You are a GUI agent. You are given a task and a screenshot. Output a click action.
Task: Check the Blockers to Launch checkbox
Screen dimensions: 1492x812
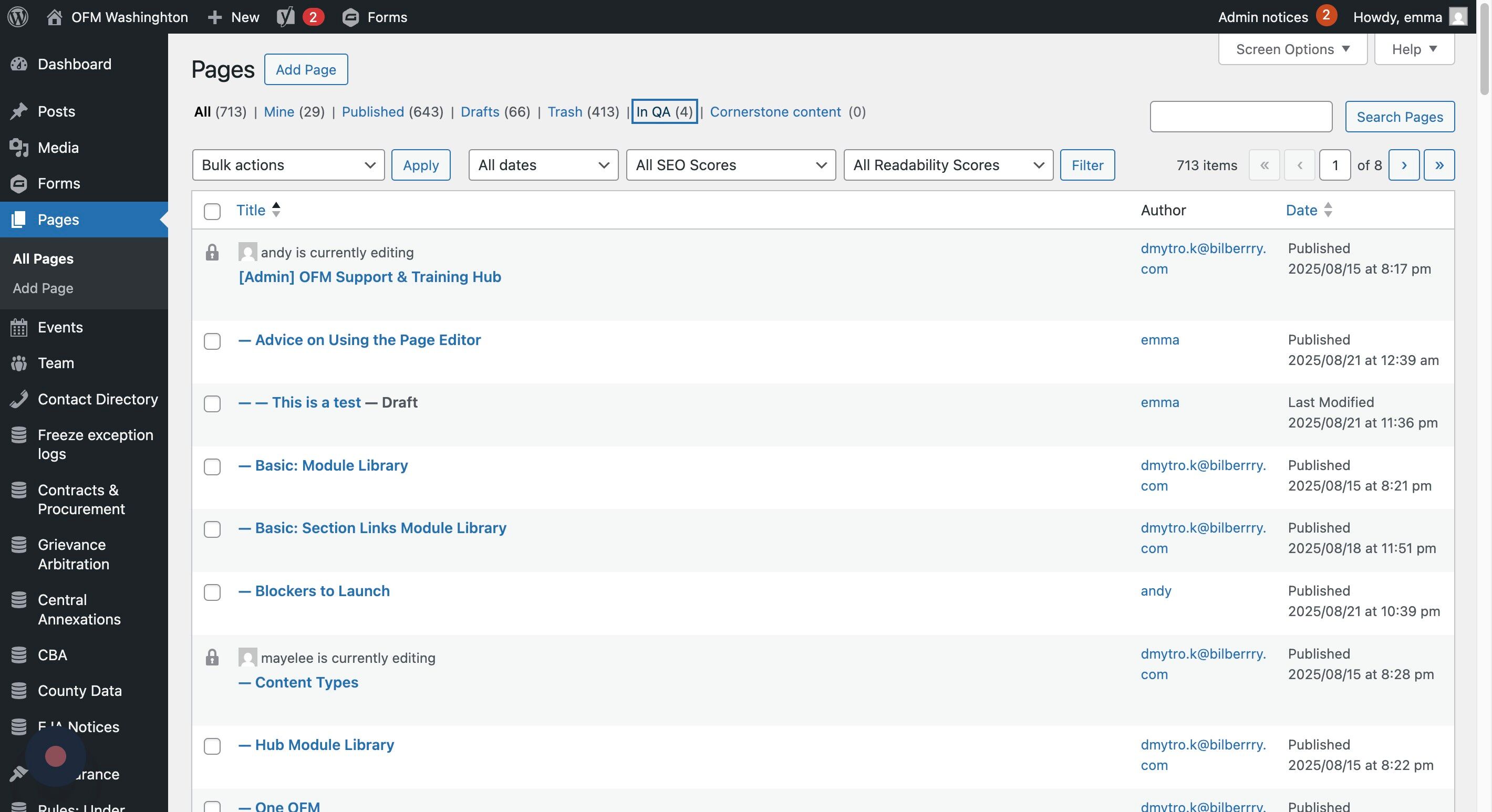pyautogui.click(x=212, y=592)
